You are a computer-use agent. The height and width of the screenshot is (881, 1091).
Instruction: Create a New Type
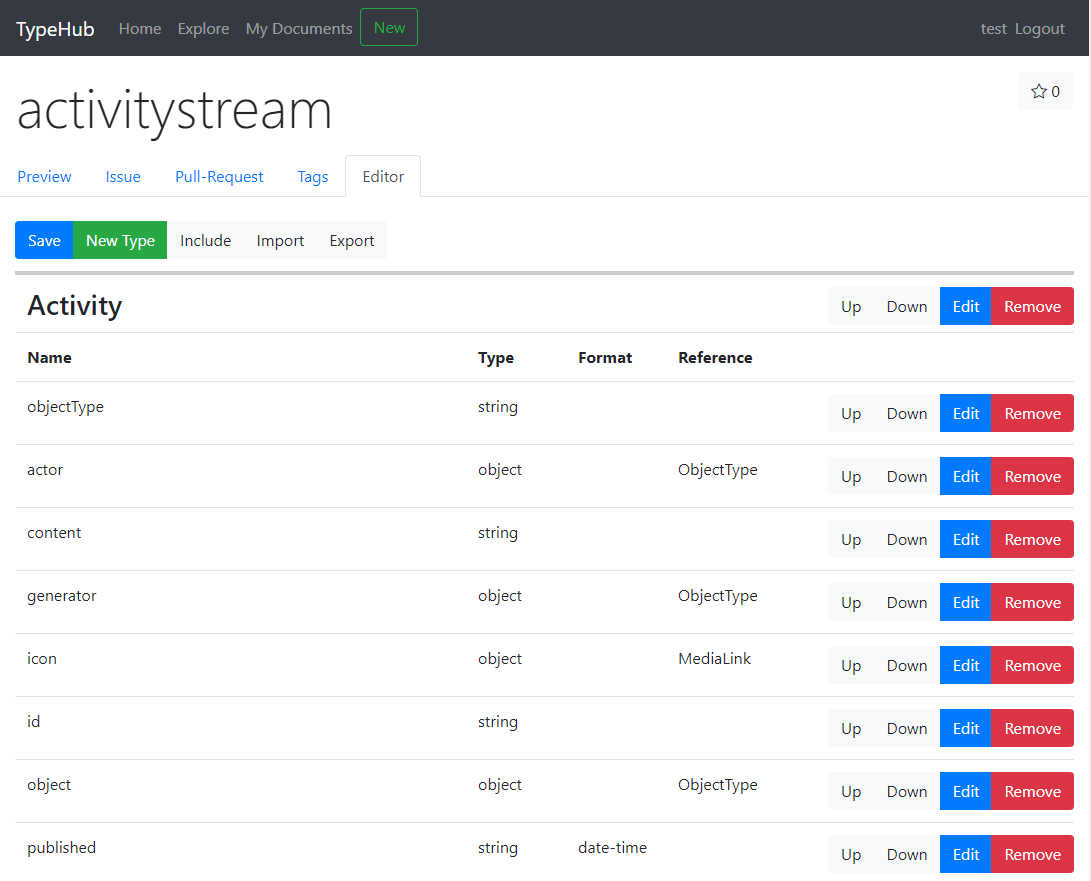(x=120, y=240)
